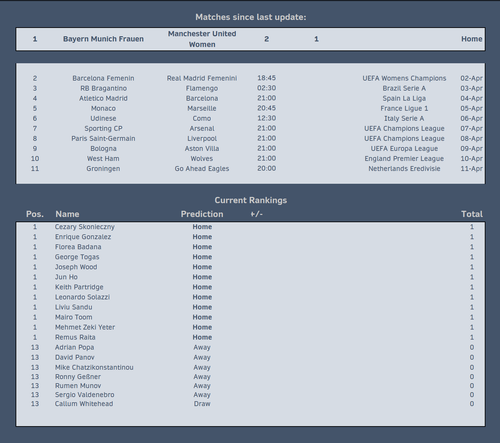Select 'Mike Chatzikonstantinou' in rankings

point(94,367)
